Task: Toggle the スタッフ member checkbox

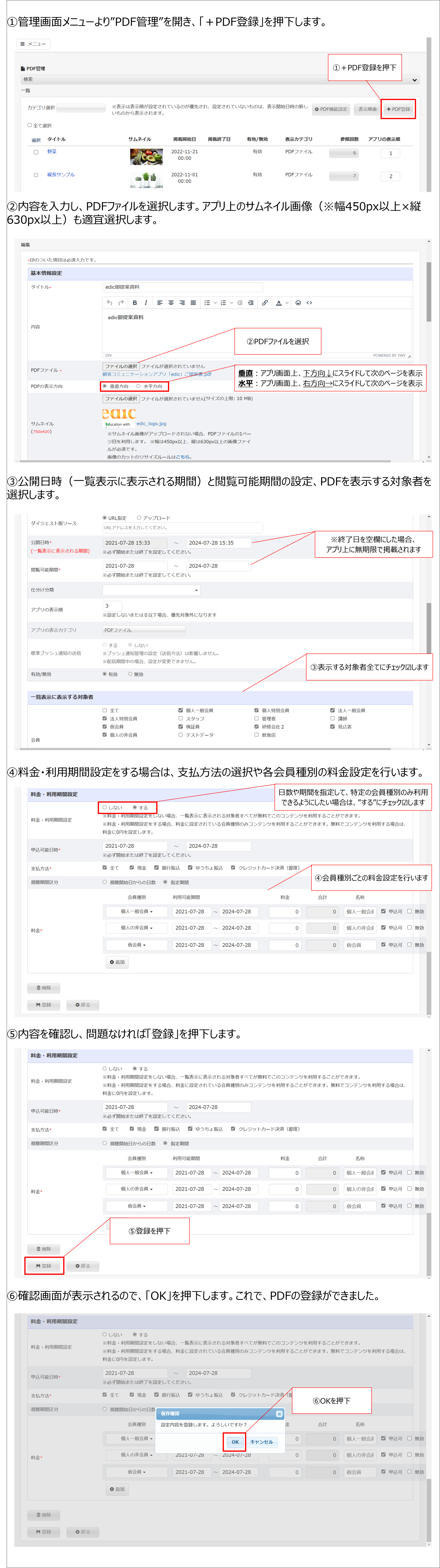Action: 181,718
